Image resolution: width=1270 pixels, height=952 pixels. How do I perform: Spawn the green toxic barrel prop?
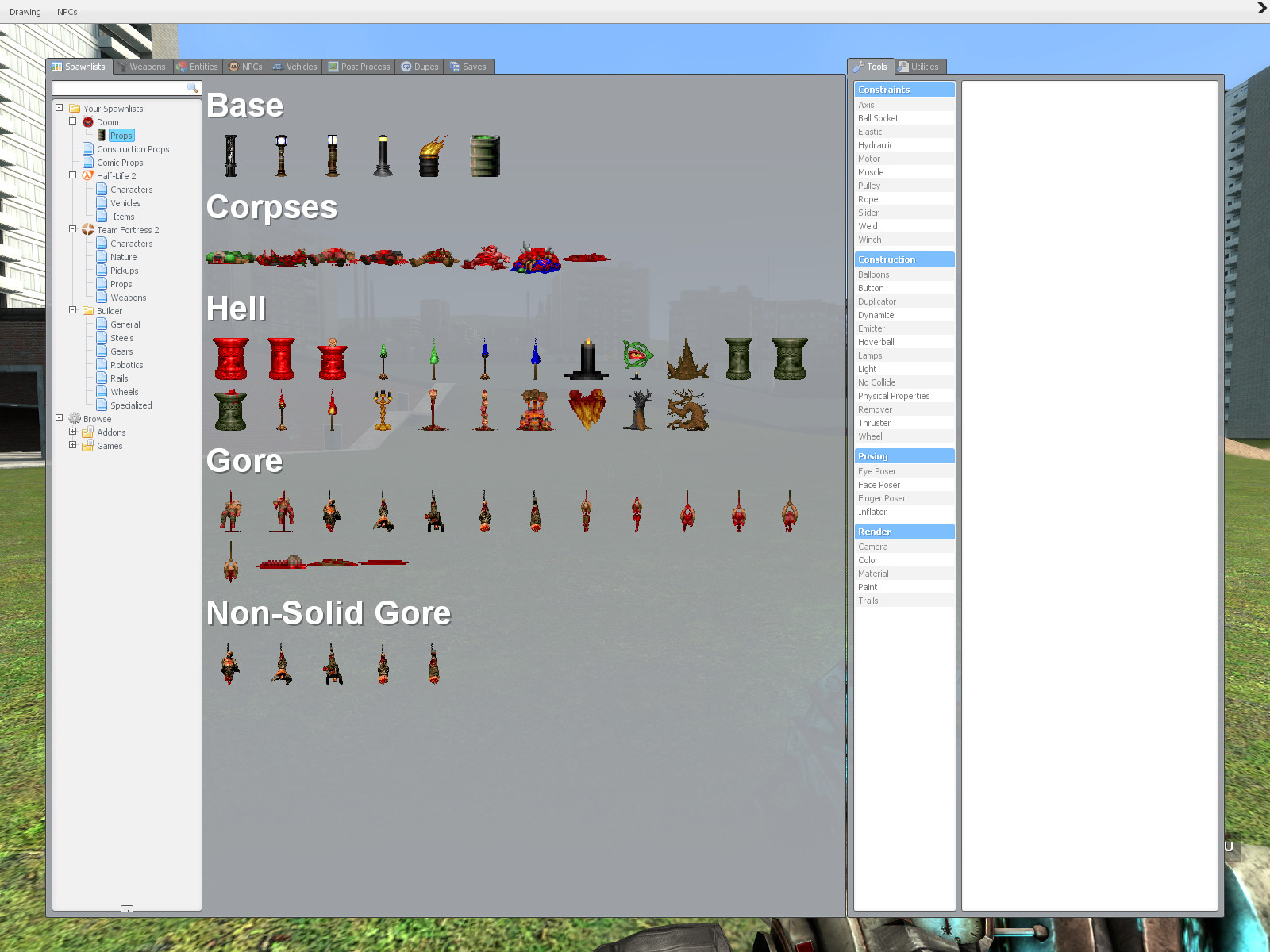[x=485, y=155]
